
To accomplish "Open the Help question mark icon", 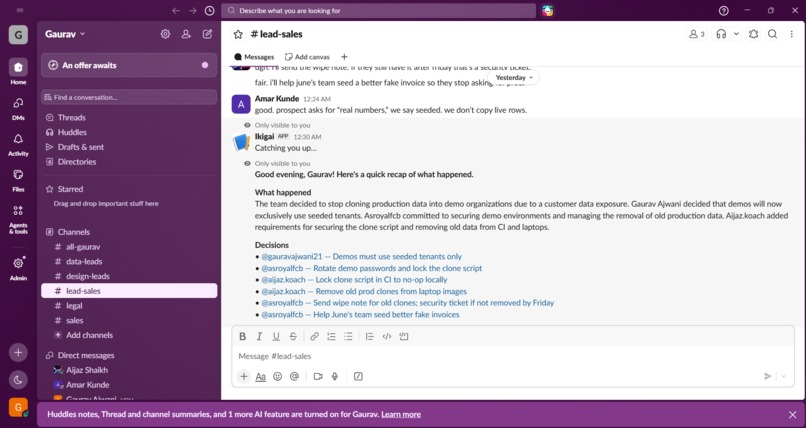I will [724, 10].
